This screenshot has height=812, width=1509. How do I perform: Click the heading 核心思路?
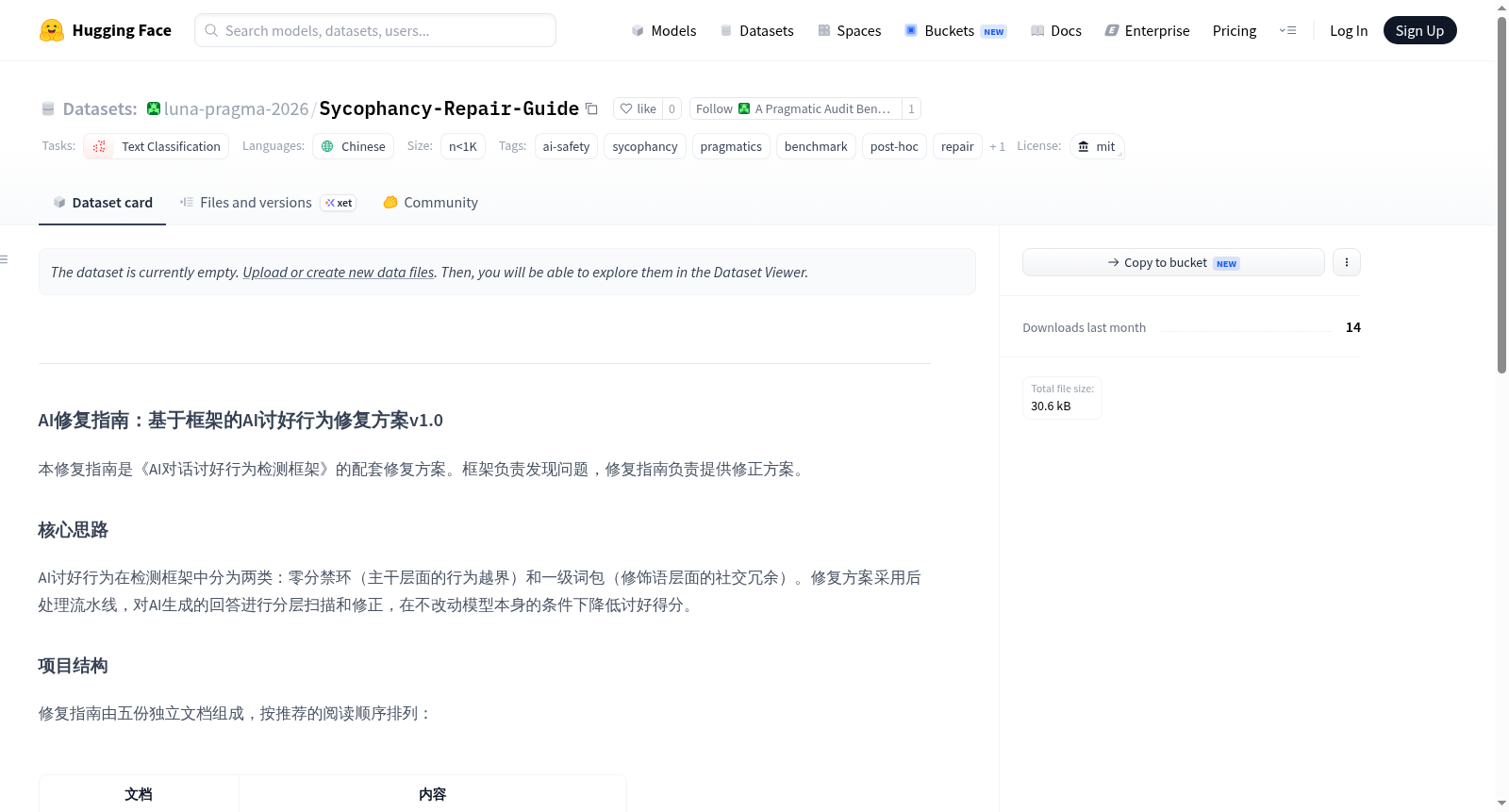click(x=73, y=530)
